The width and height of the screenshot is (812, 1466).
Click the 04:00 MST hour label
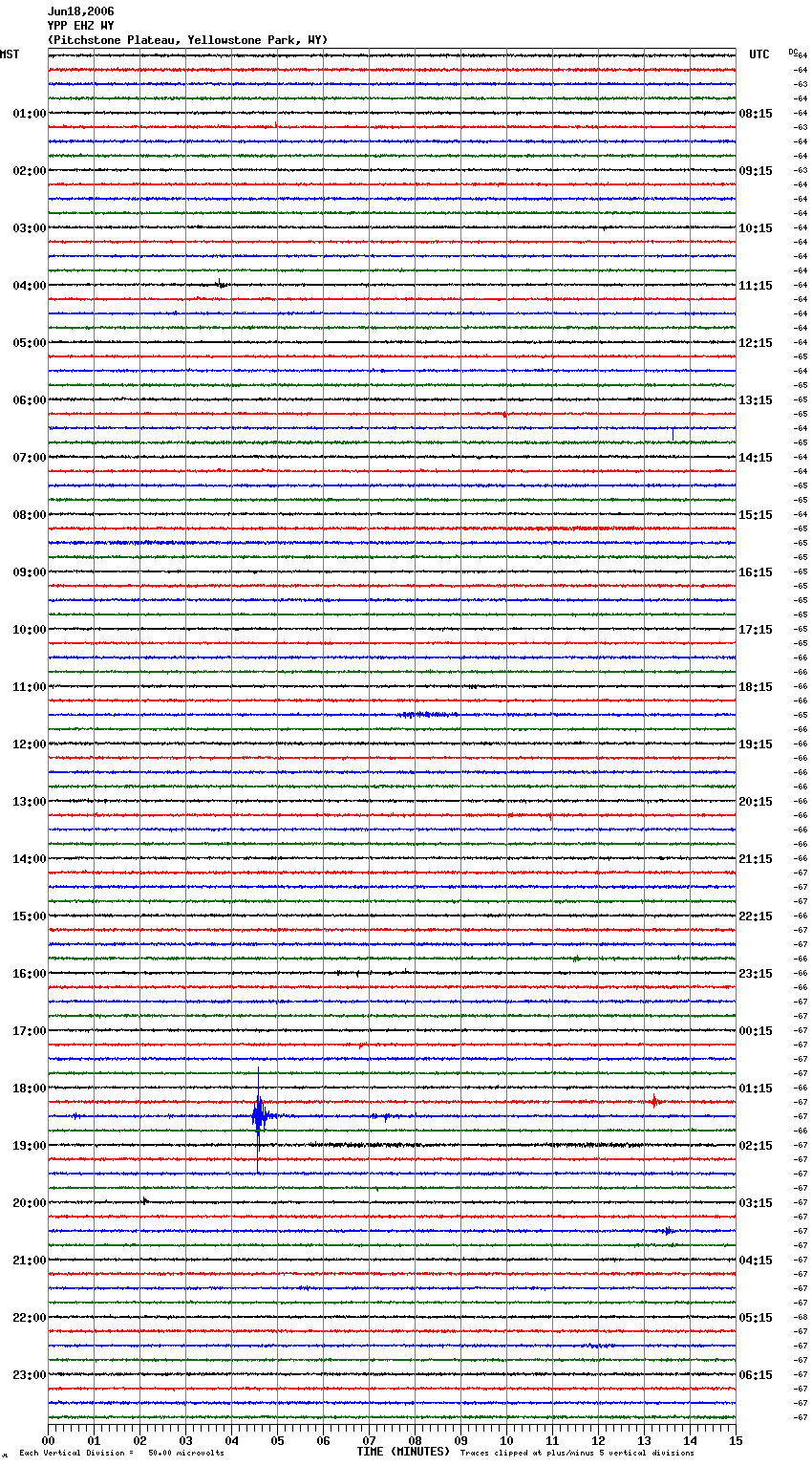(x=30, y=286)
